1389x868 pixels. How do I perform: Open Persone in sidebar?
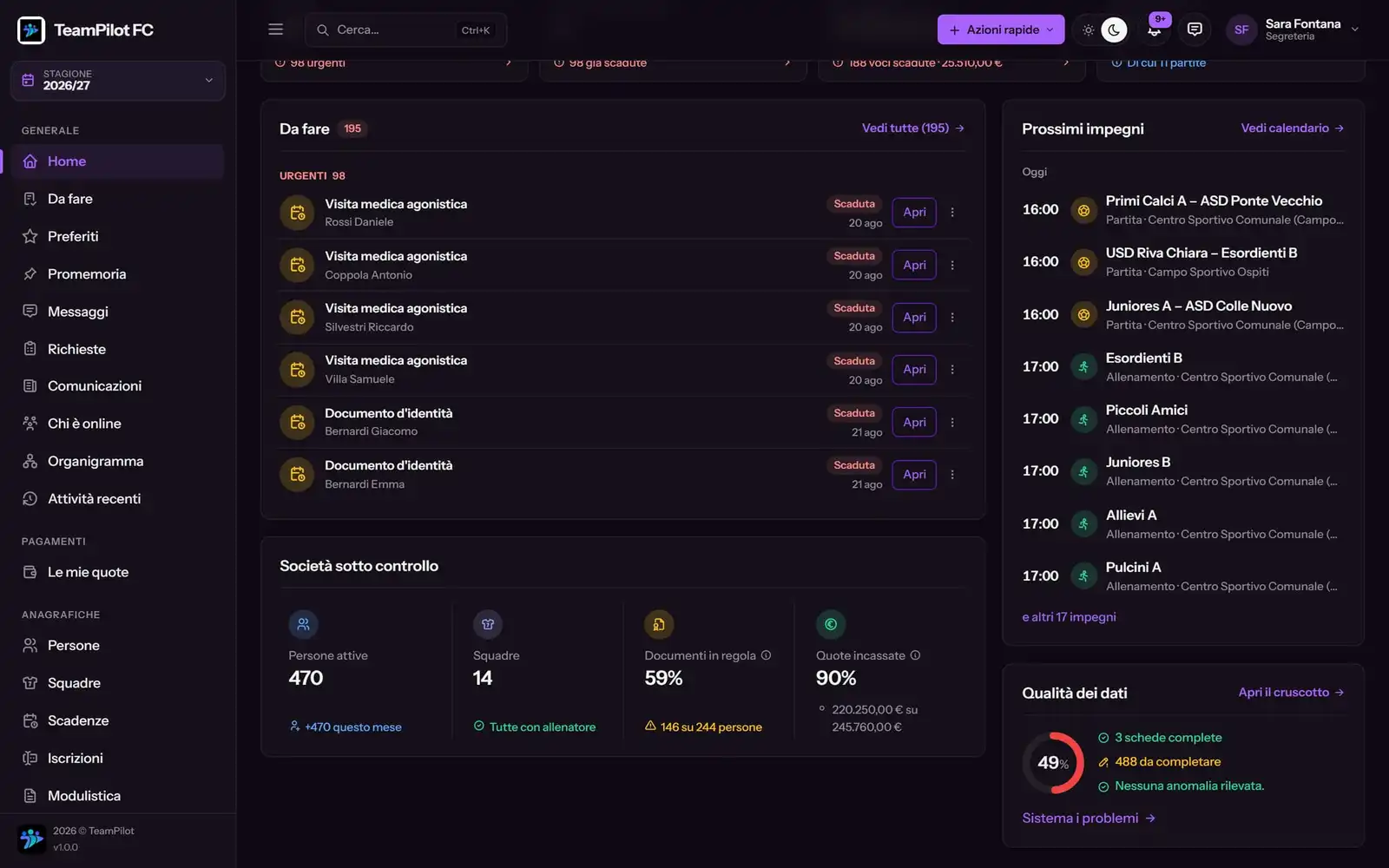click(x=118, y=646)
